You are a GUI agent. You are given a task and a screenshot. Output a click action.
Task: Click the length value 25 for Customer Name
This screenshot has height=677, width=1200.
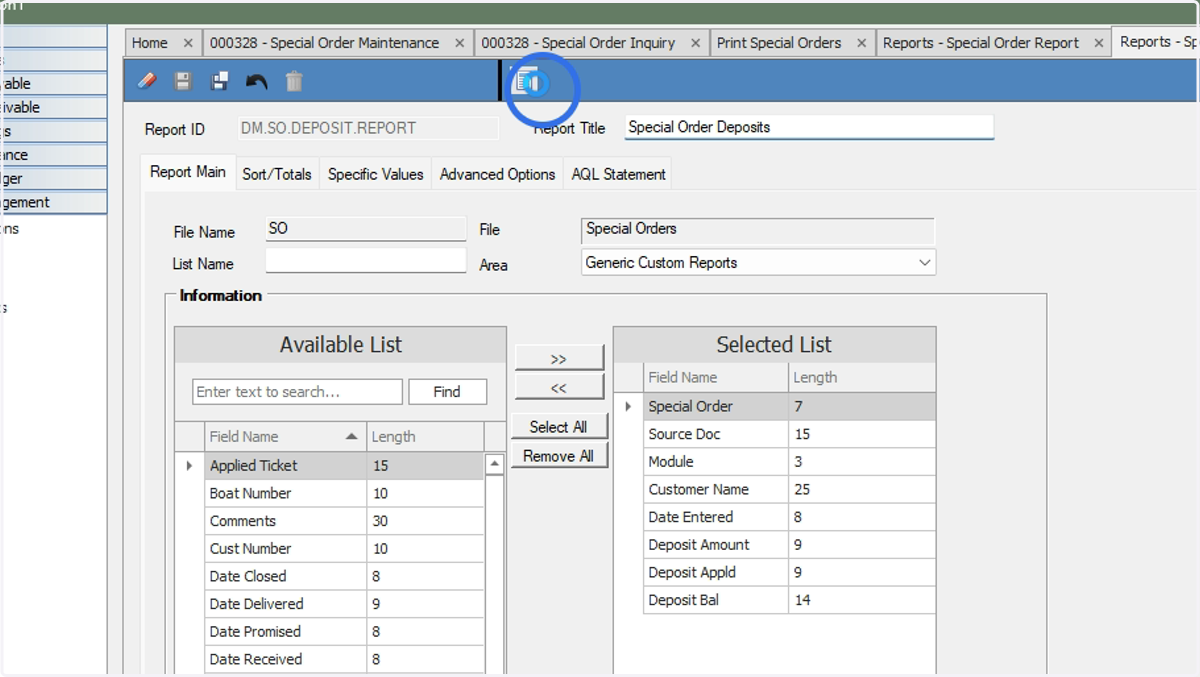click(862, 490)
